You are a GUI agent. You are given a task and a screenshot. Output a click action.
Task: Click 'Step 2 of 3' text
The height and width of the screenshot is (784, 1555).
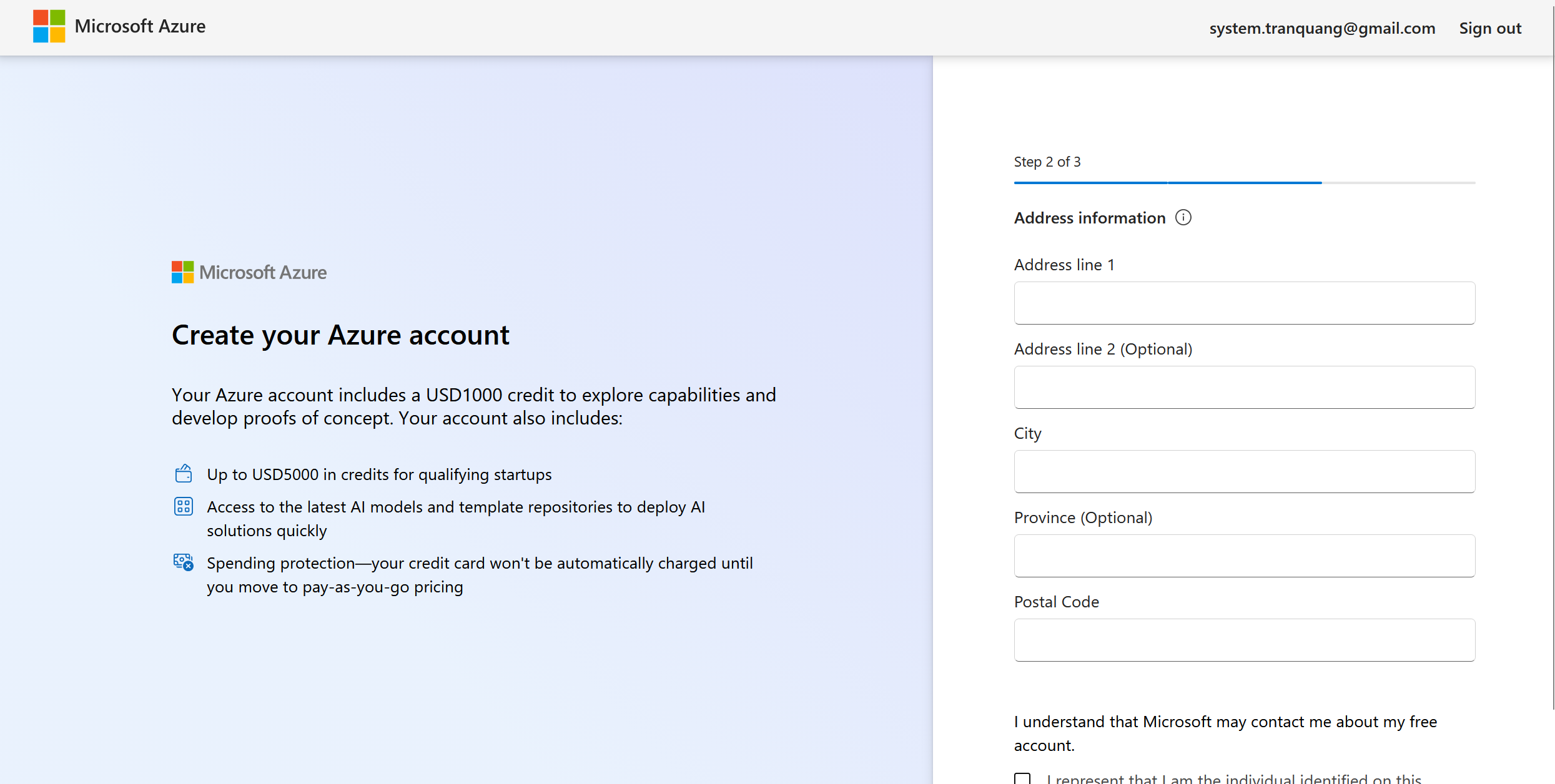[1047, 162]
